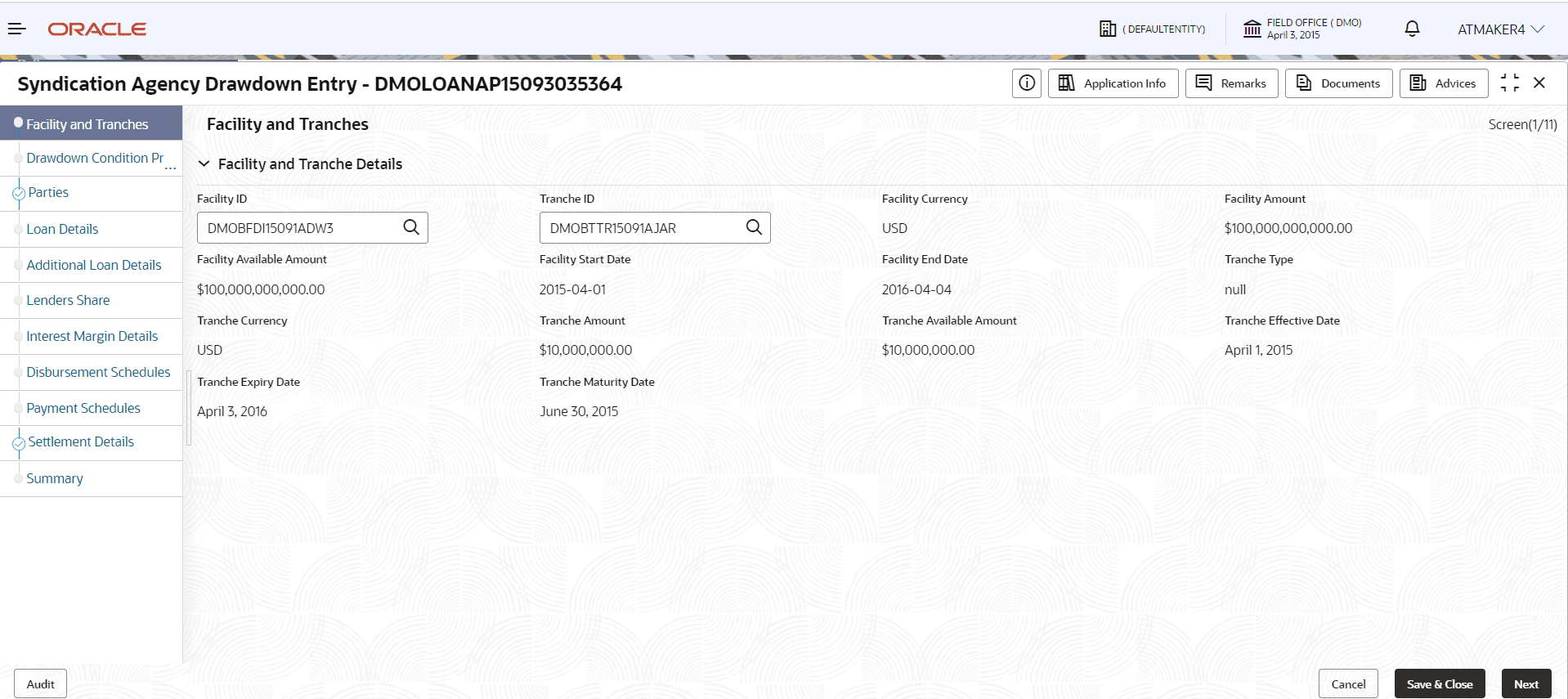Close the Drawdown Entry screen
1568x699 pixels.
click(x=1539, y=83)
